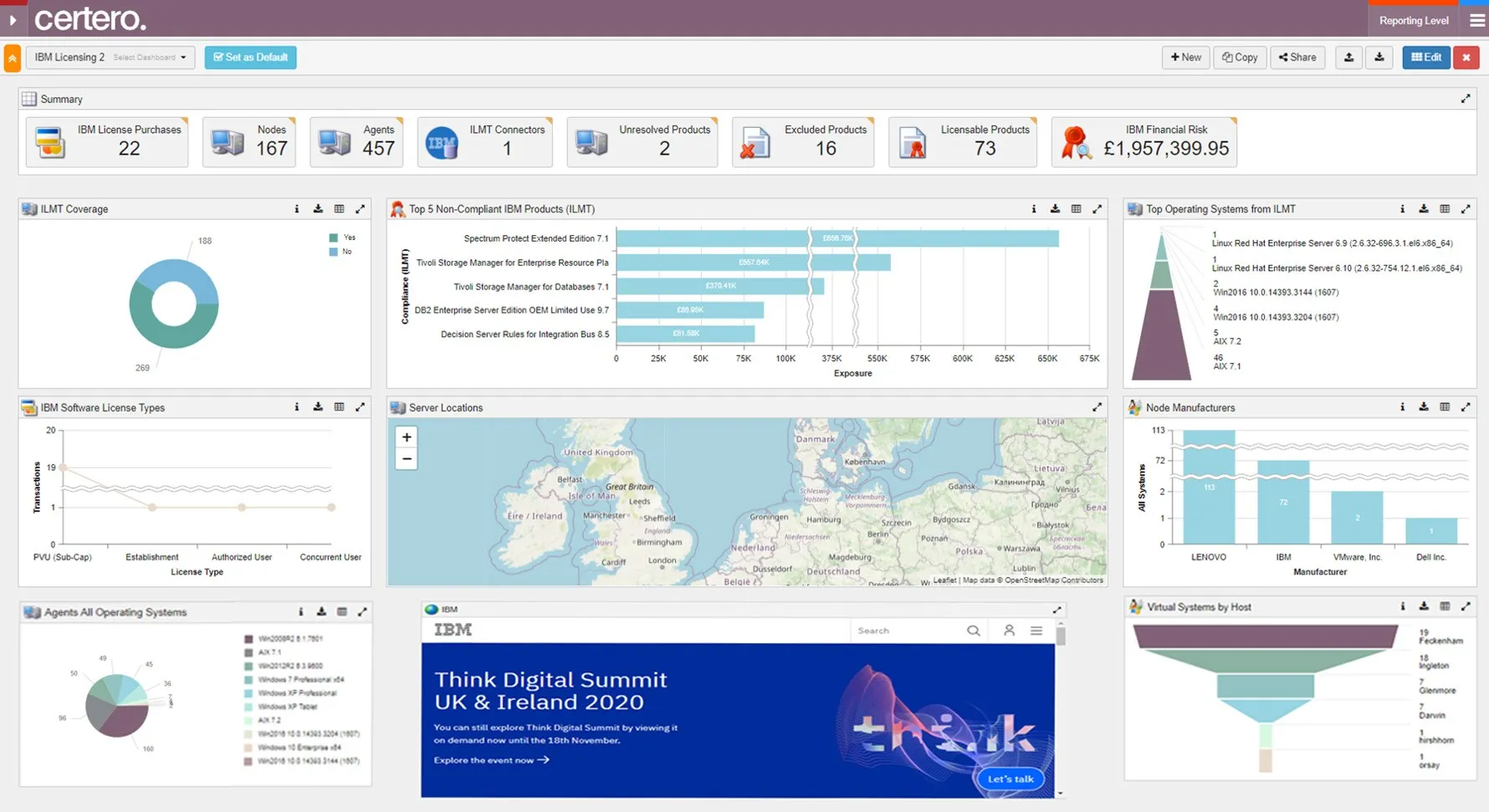Show info for IBM Software License Types

point(297,407)
